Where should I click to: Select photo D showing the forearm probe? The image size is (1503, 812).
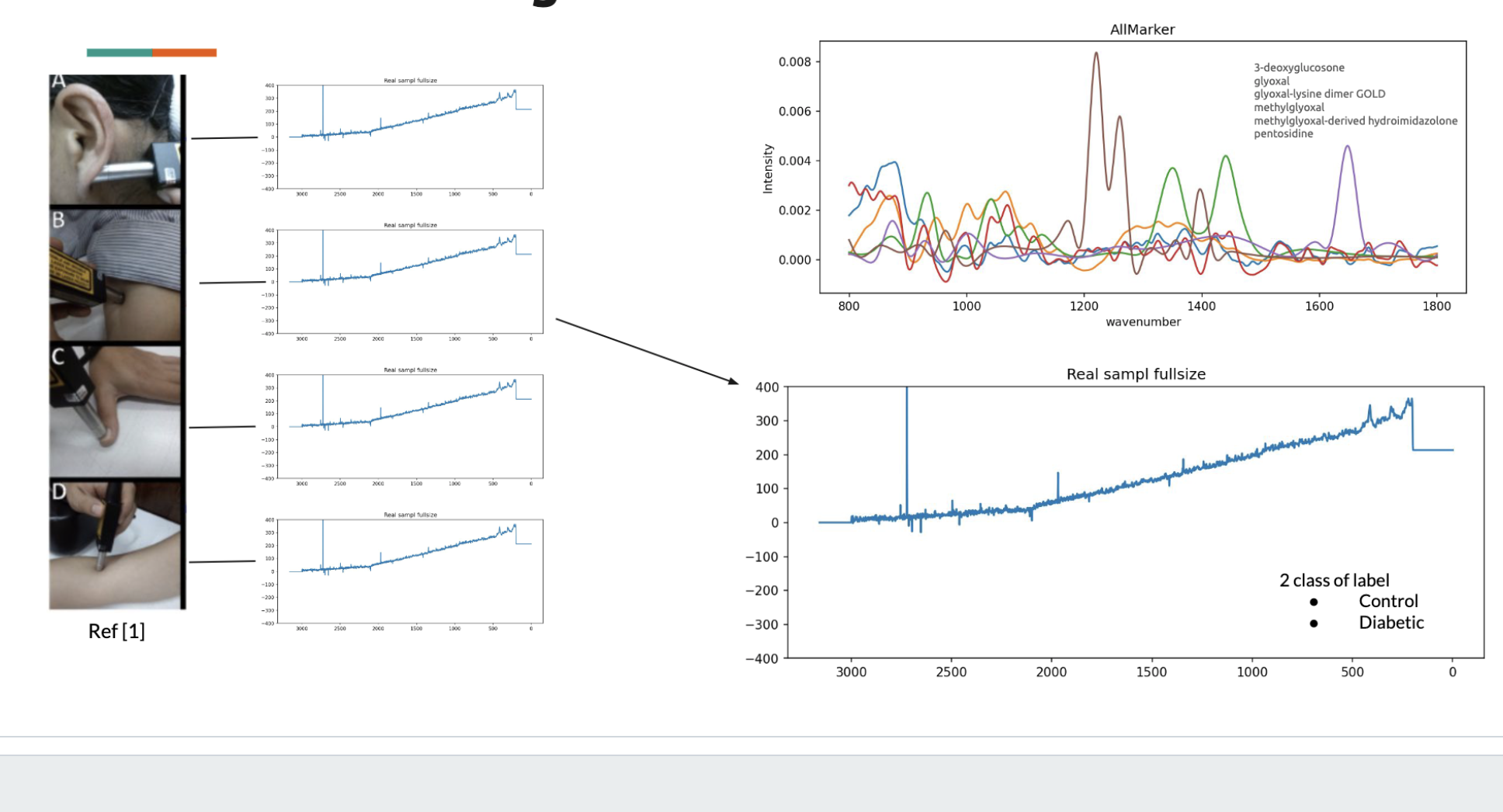(115, 545)
